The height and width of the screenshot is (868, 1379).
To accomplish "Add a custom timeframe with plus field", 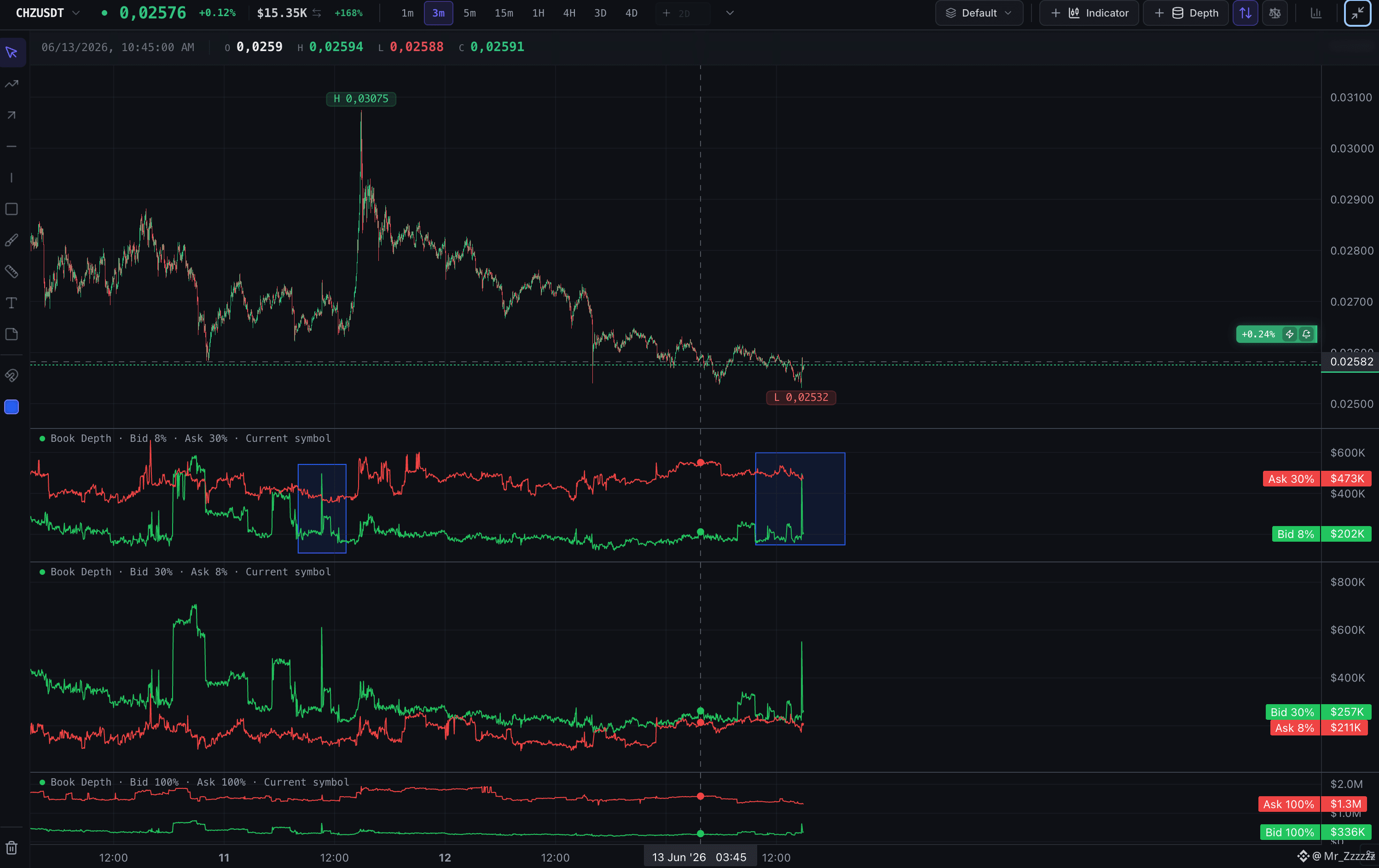I will pyautogui.click(x=683, y=12).
